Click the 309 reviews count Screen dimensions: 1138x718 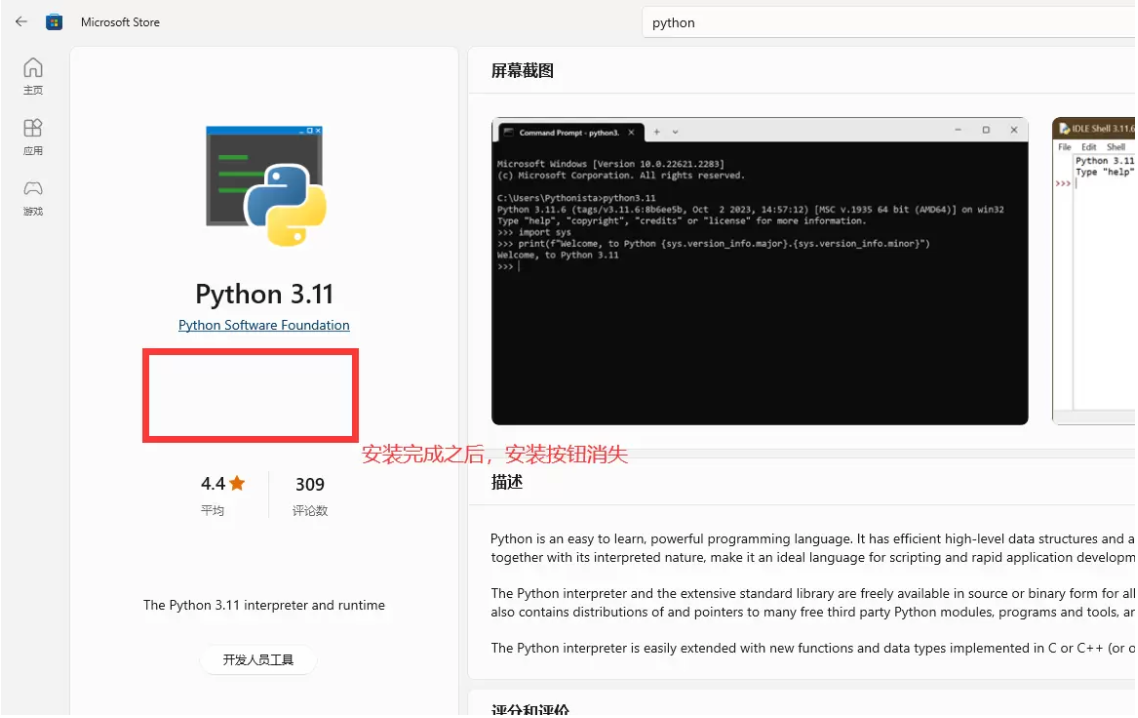310,484
